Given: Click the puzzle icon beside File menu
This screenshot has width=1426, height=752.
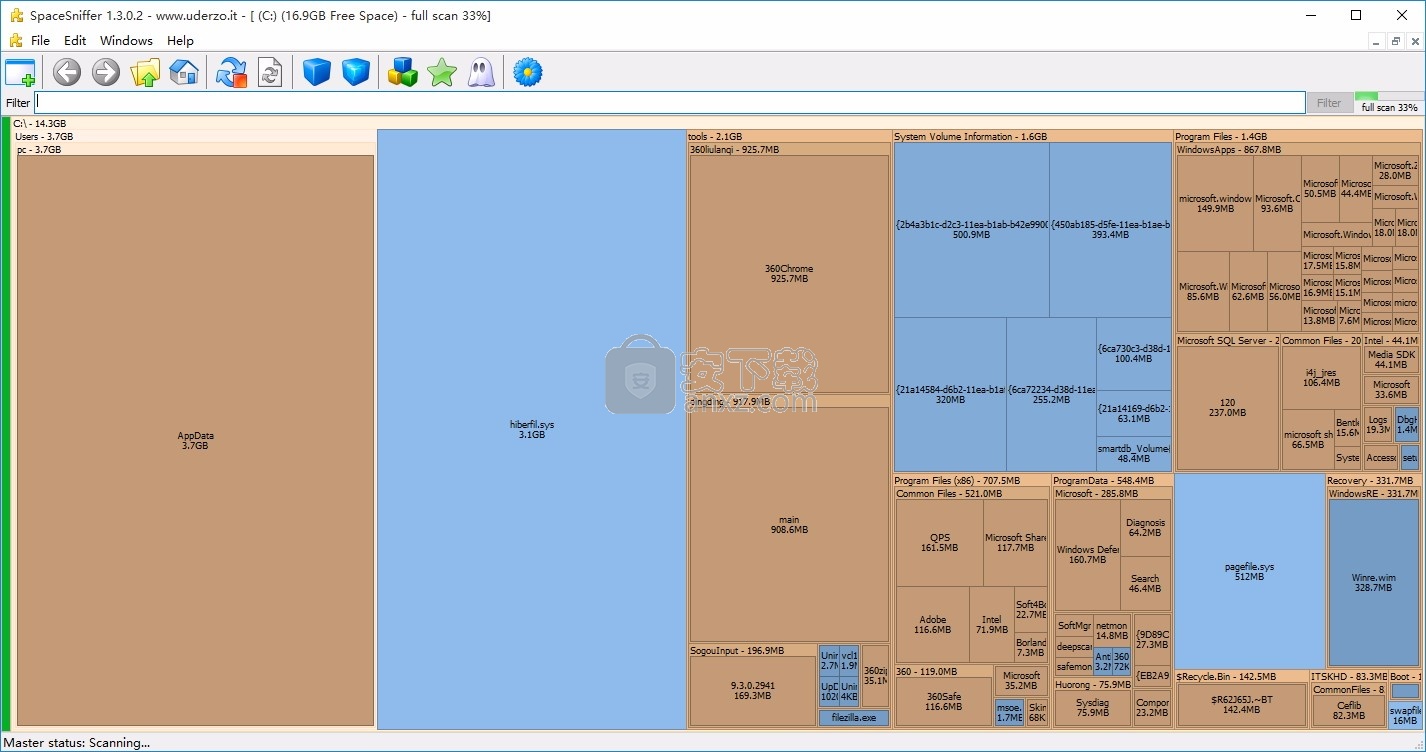Looking at the screenshot, I should (x=15, y=40).
